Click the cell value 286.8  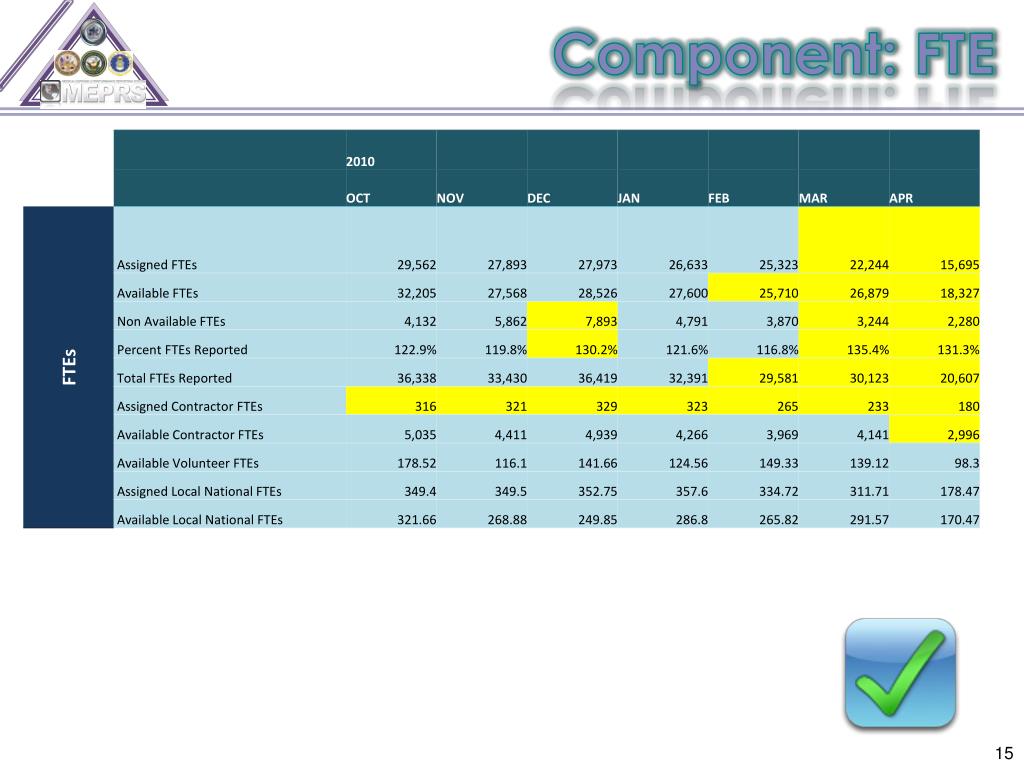point(691,520)
